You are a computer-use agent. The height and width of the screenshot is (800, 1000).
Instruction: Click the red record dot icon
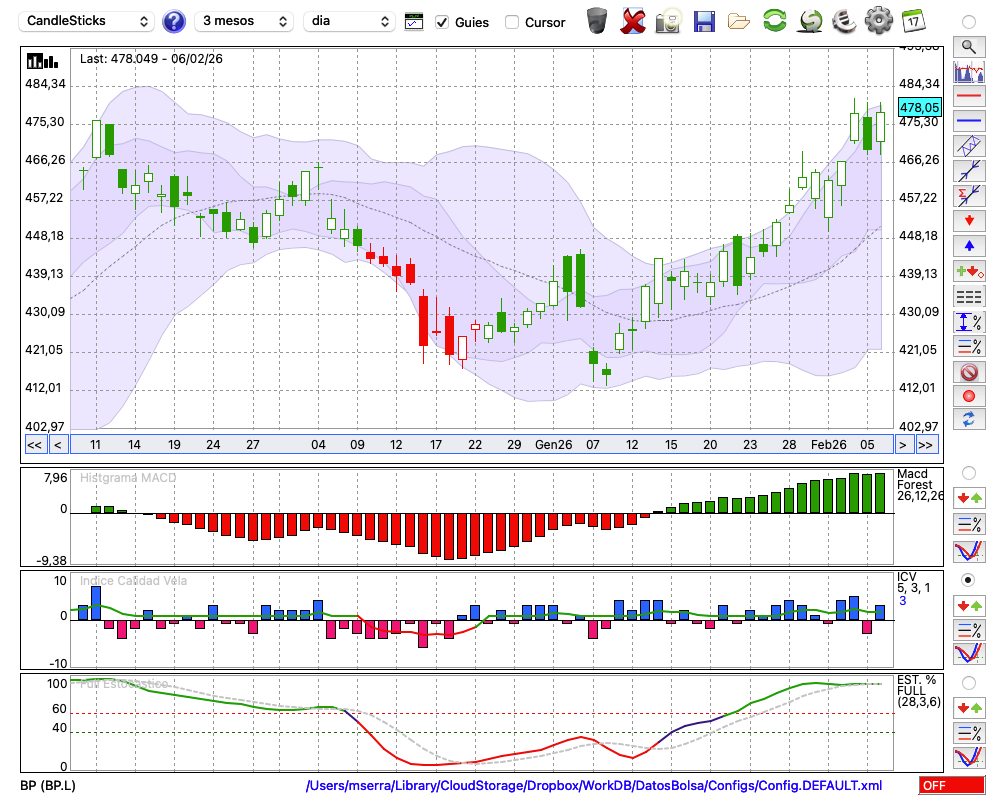tap(969, 396)
